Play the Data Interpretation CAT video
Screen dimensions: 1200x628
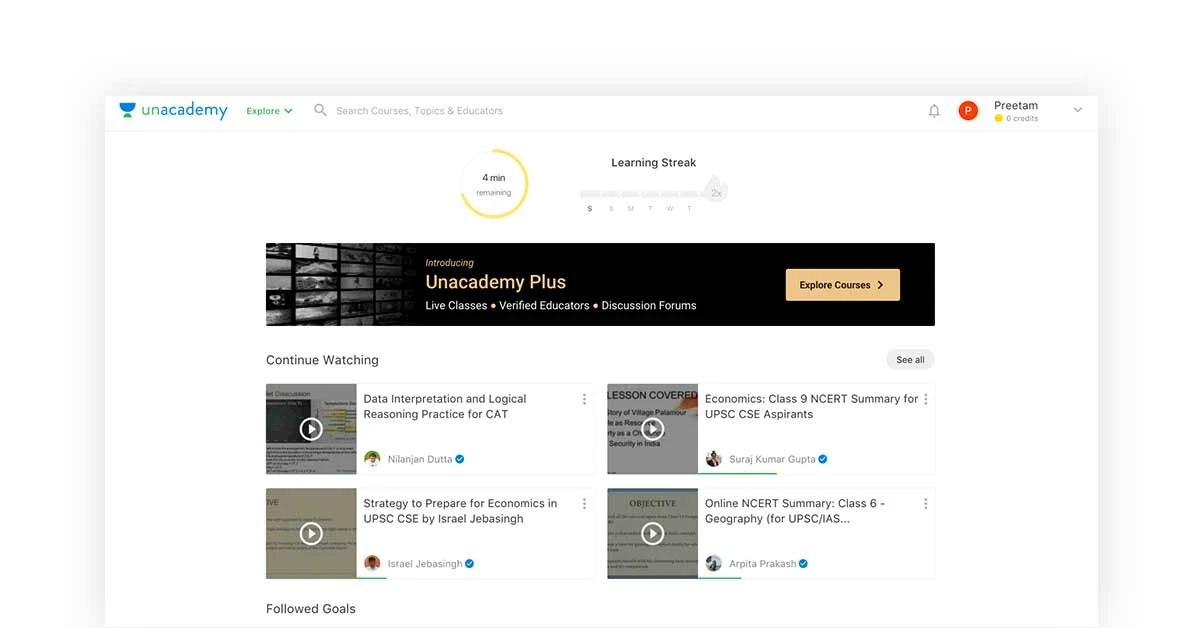coord(310,428)
